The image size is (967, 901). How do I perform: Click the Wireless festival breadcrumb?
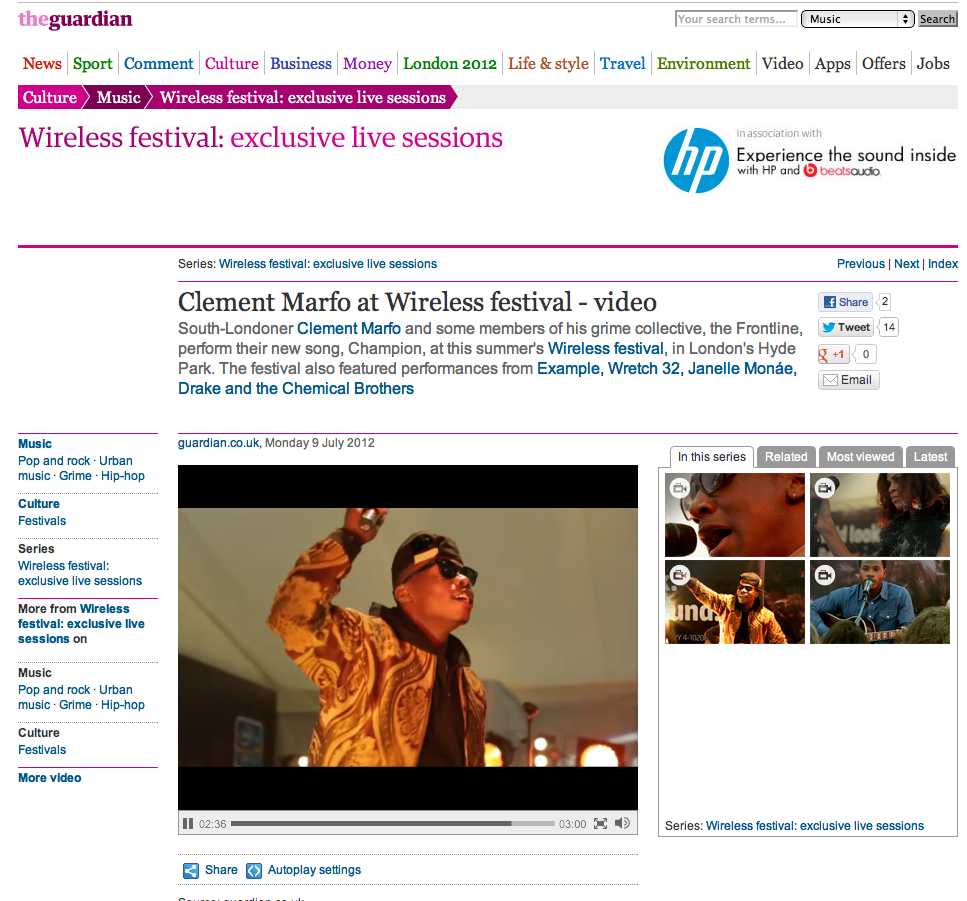point(303,97)
